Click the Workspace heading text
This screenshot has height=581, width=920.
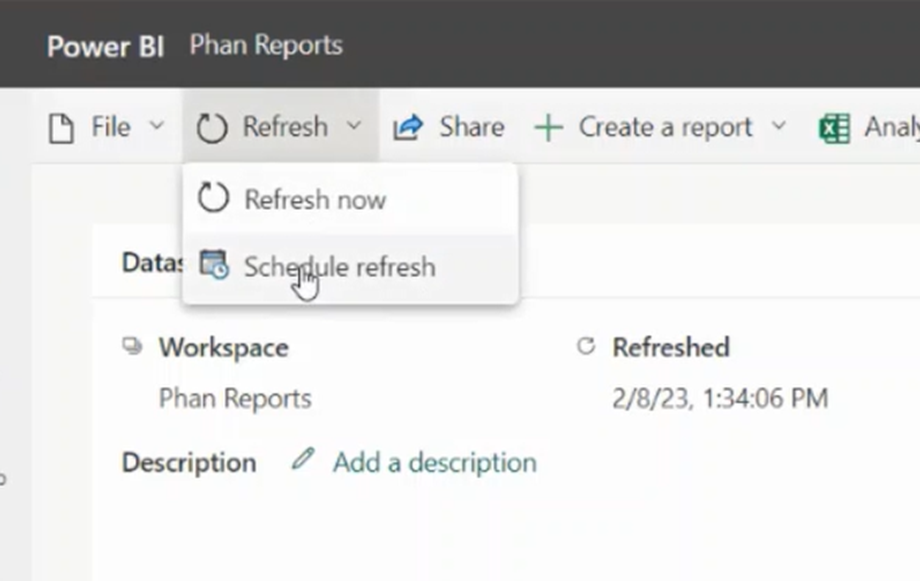pyautogui.click(x=224, y=347)
